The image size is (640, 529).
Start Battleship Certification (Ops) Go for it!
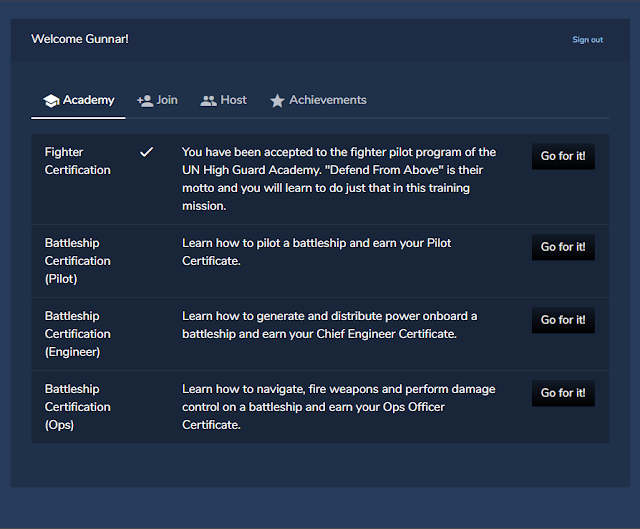(x=563, y=393)
